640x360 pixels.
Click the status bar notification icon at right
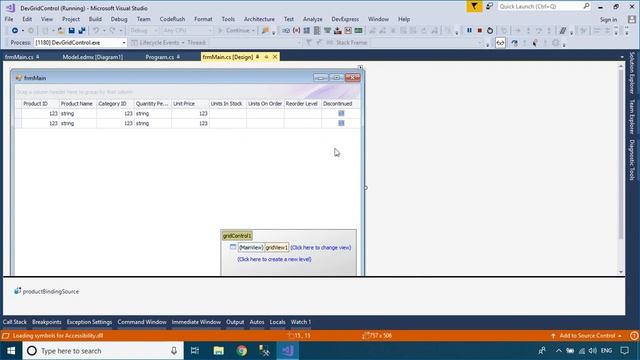pos(634,336)
